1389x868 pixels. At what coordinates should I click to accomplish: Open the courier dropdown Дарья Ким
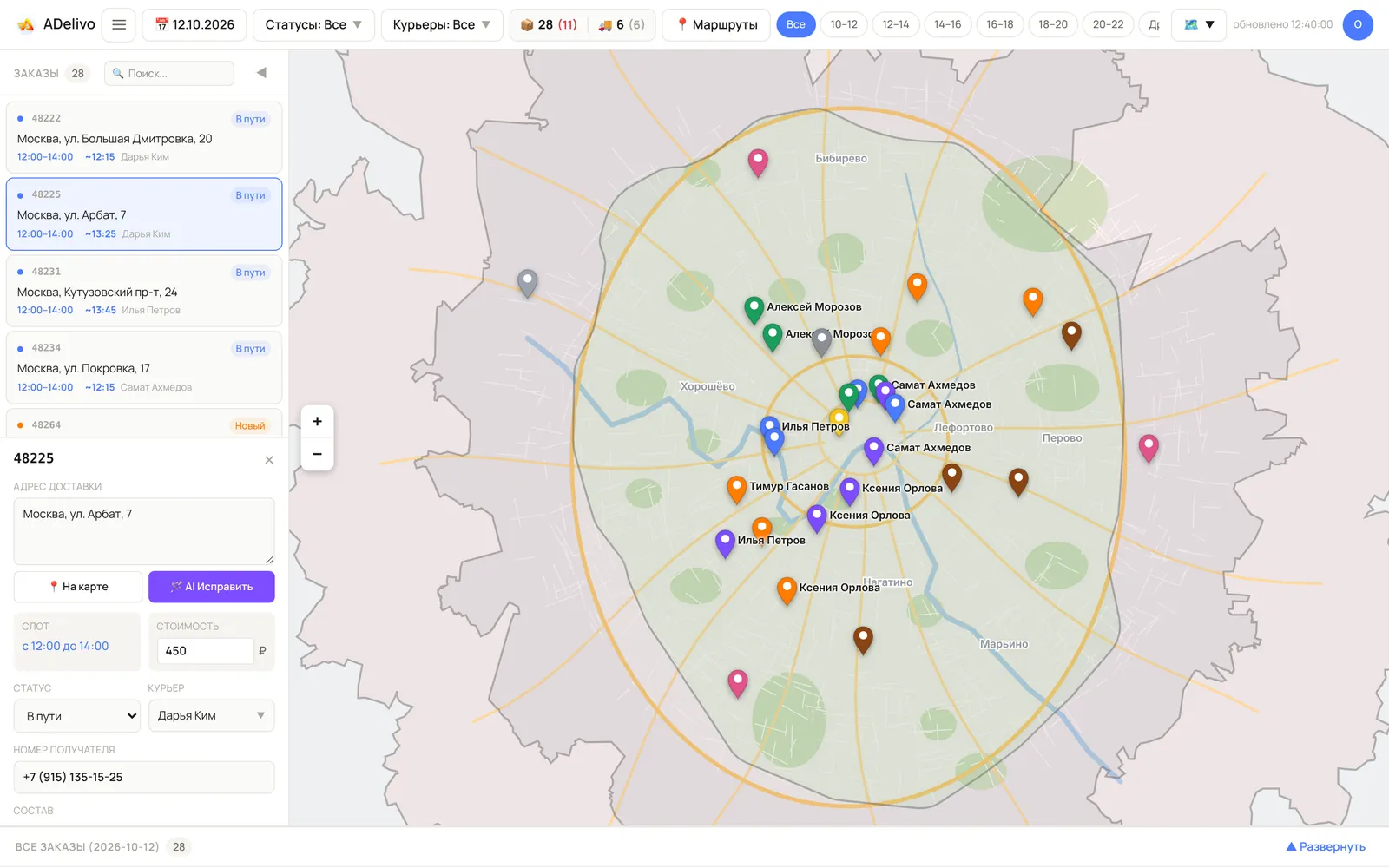(x=211, y=716)
